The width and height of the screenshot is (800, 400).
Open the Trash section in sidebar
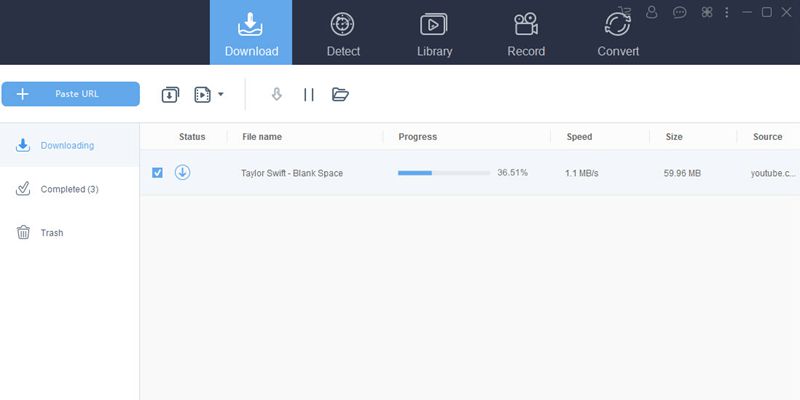[51, 233]
